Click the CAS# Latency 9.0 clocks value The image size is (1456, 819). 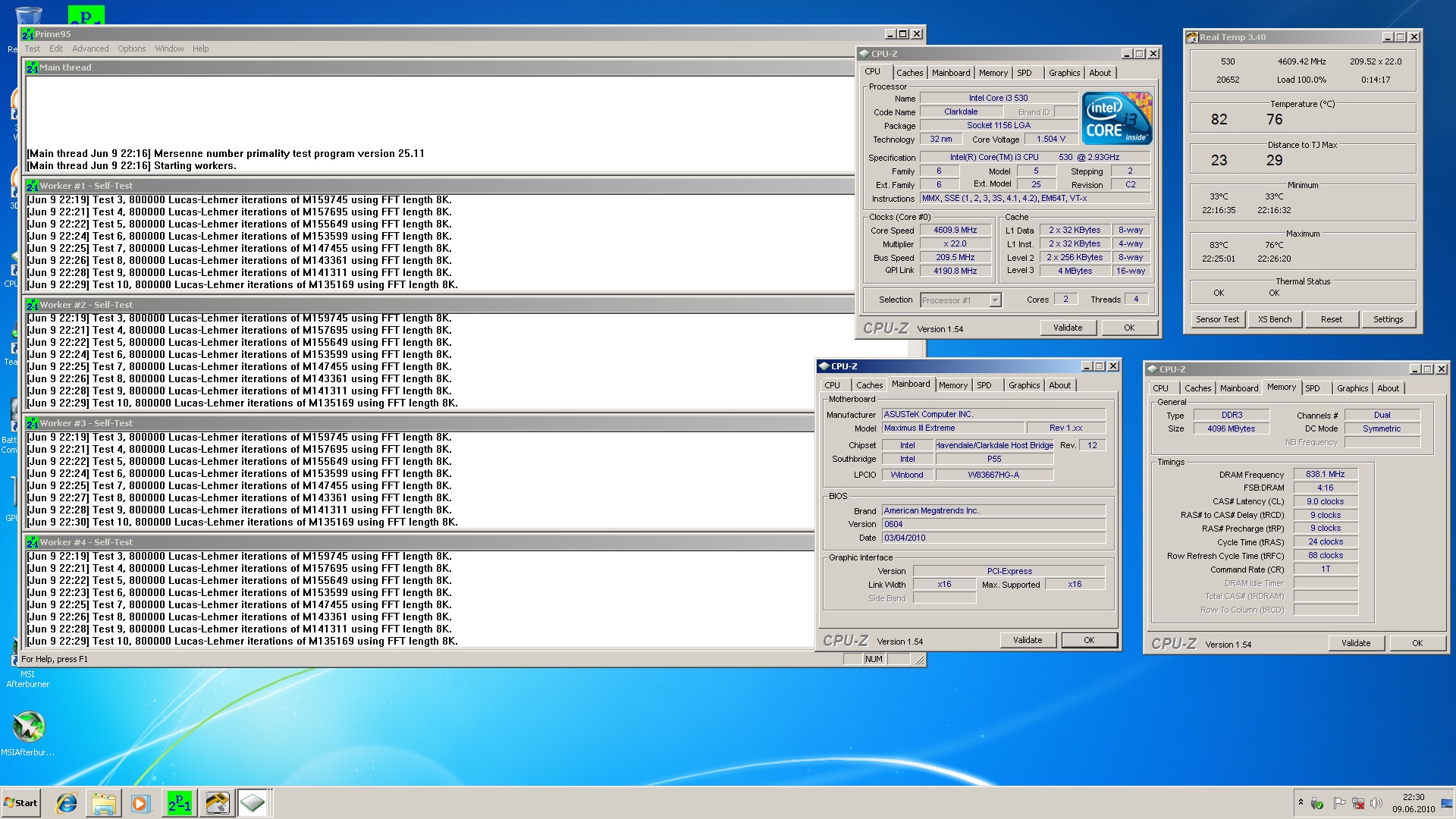coord(1325,501)
